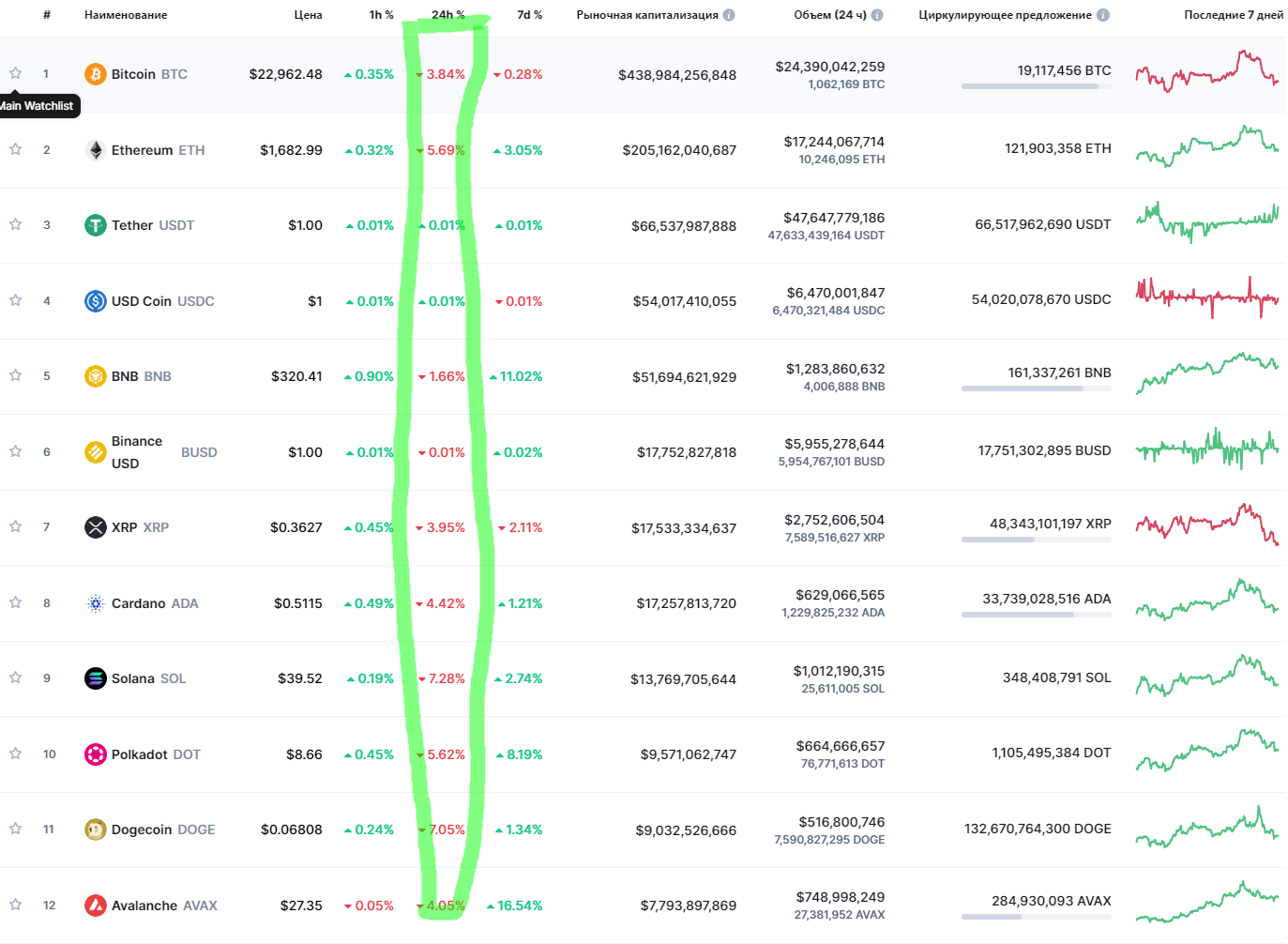The width and height of the screenshot is (1288, 944).
Task: Star Cardano to add to watchlist
Action: tap(16, 602)
